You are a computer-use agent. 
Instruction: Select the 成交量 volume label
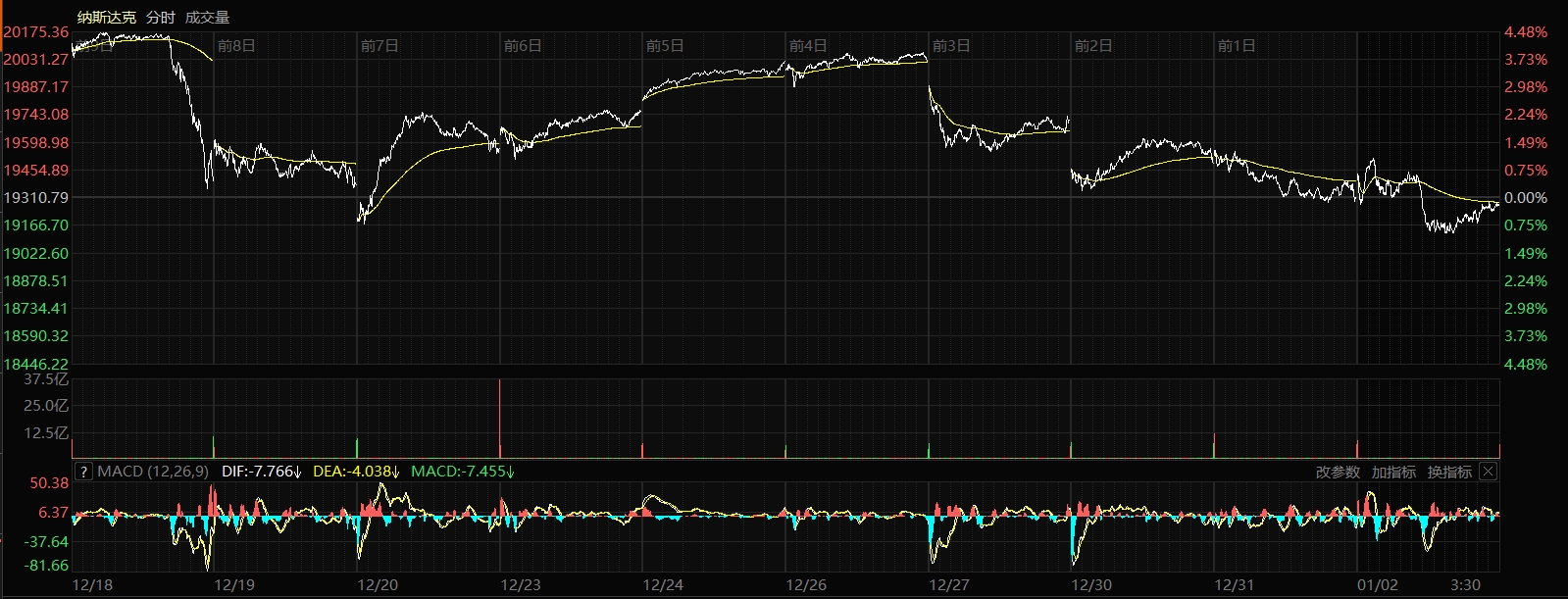207,18
